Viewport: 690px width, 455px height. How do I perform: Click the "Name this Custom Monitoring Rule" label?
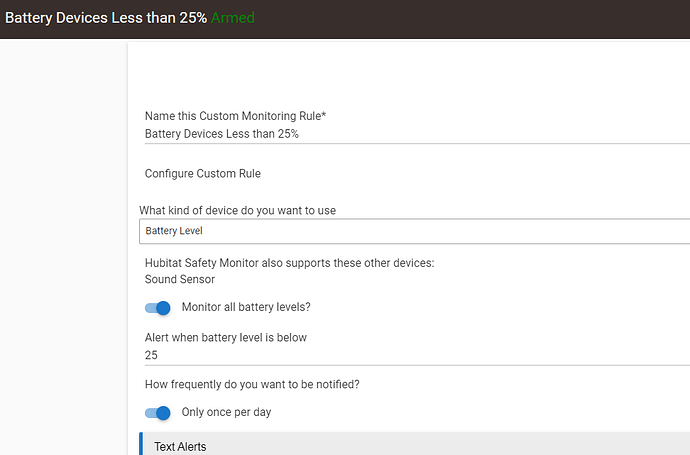[235, 116]
